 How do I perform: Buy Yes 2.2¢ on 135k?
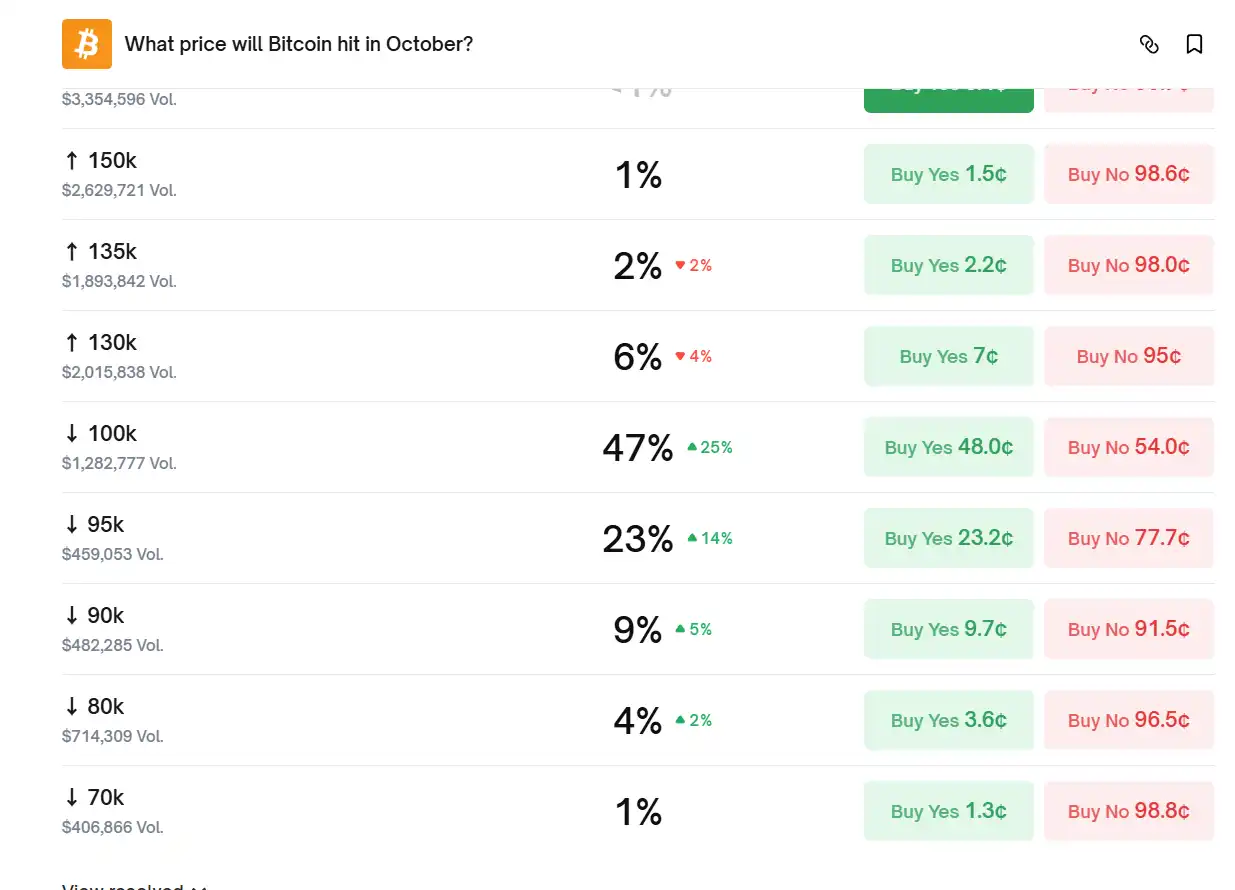click(948, 265)
